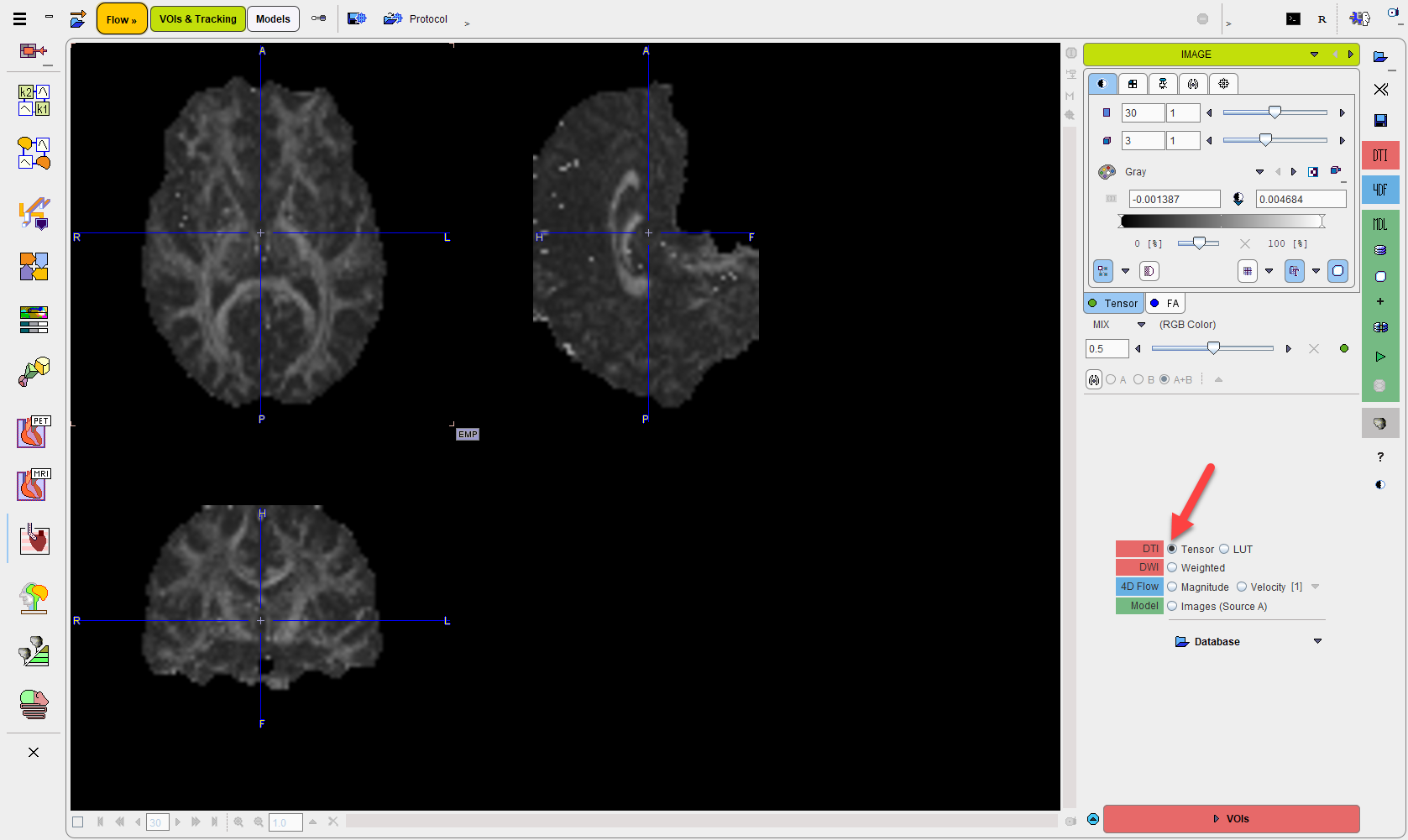This screenshot has width=1408, height=840.
Task: Select the FA image tab
Action: (x=1165, y=303)
